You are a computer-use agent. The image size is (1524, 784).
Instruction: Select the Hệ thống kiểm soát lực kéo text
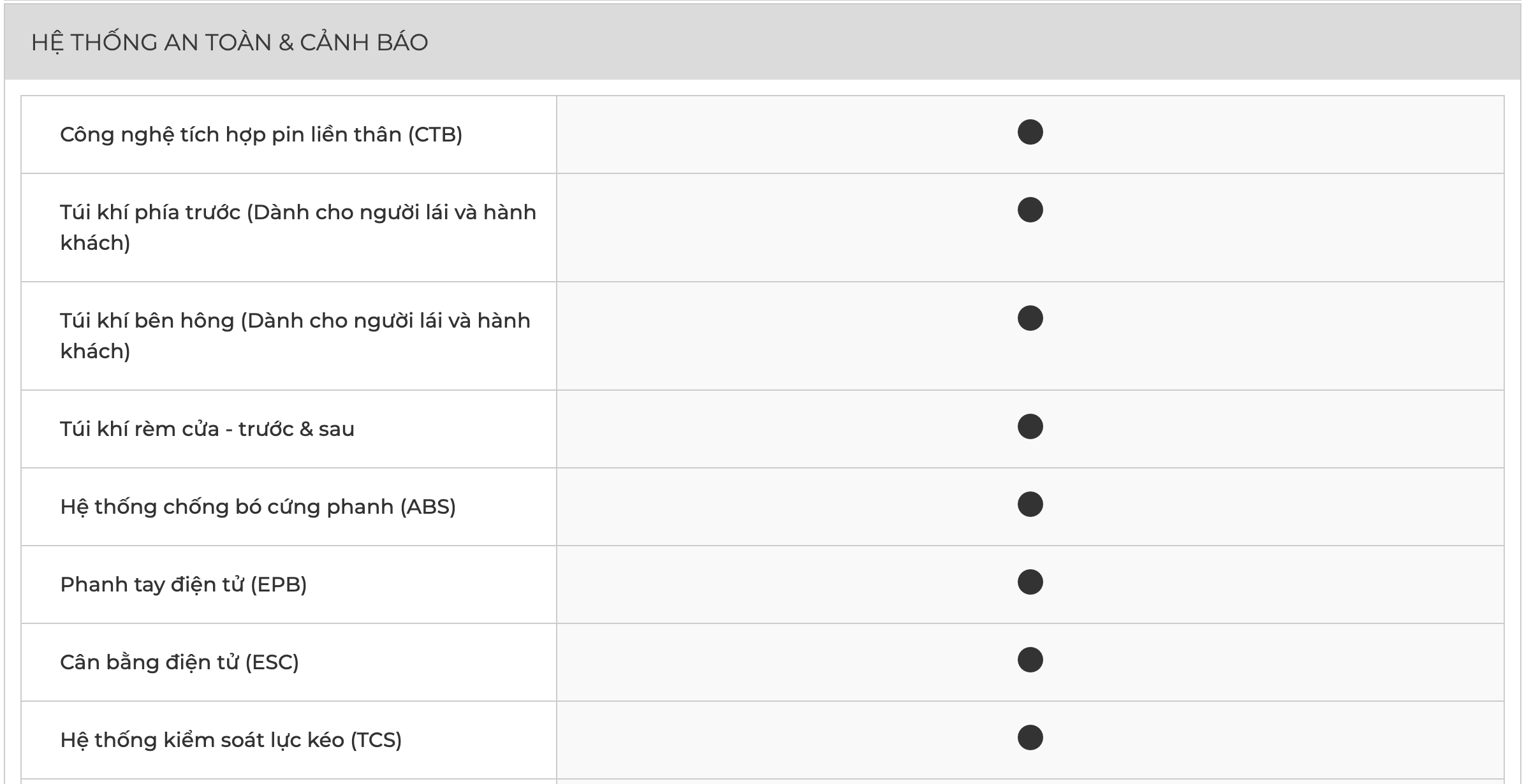[202, 741]
